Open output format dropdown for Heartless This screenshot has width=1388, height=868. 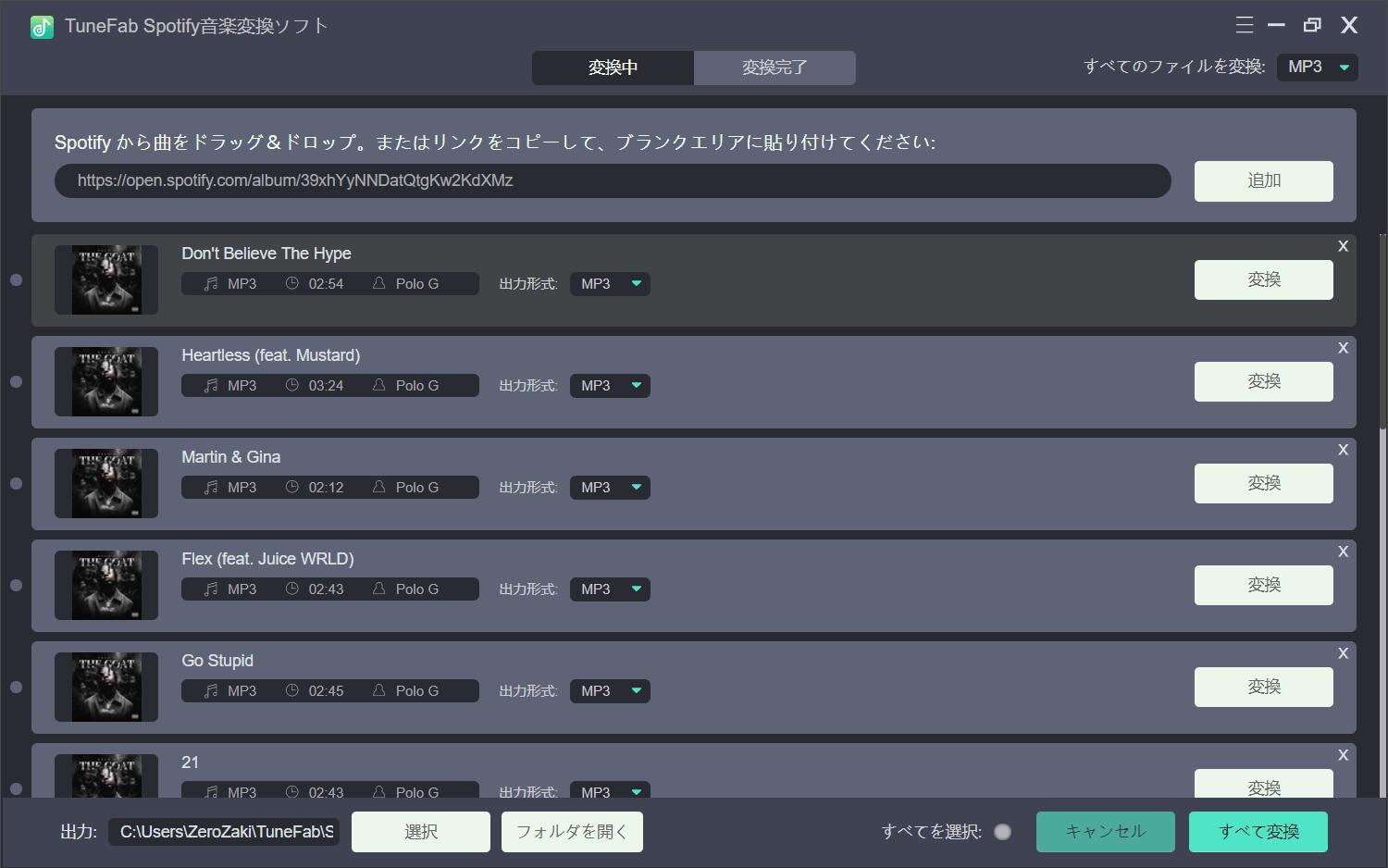[610, 386]
